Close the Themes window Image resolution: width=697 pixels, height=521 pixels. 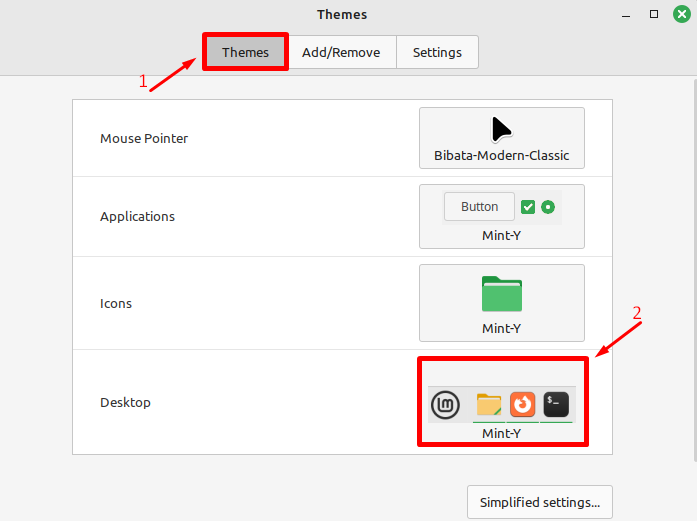coord(681,15)
